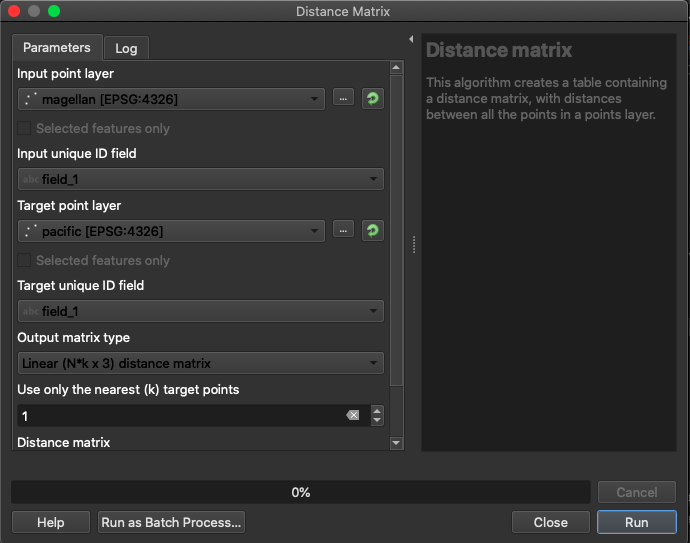Click the scroll-down arrow of the parameters scrollbar

click(x=396, y=442)
